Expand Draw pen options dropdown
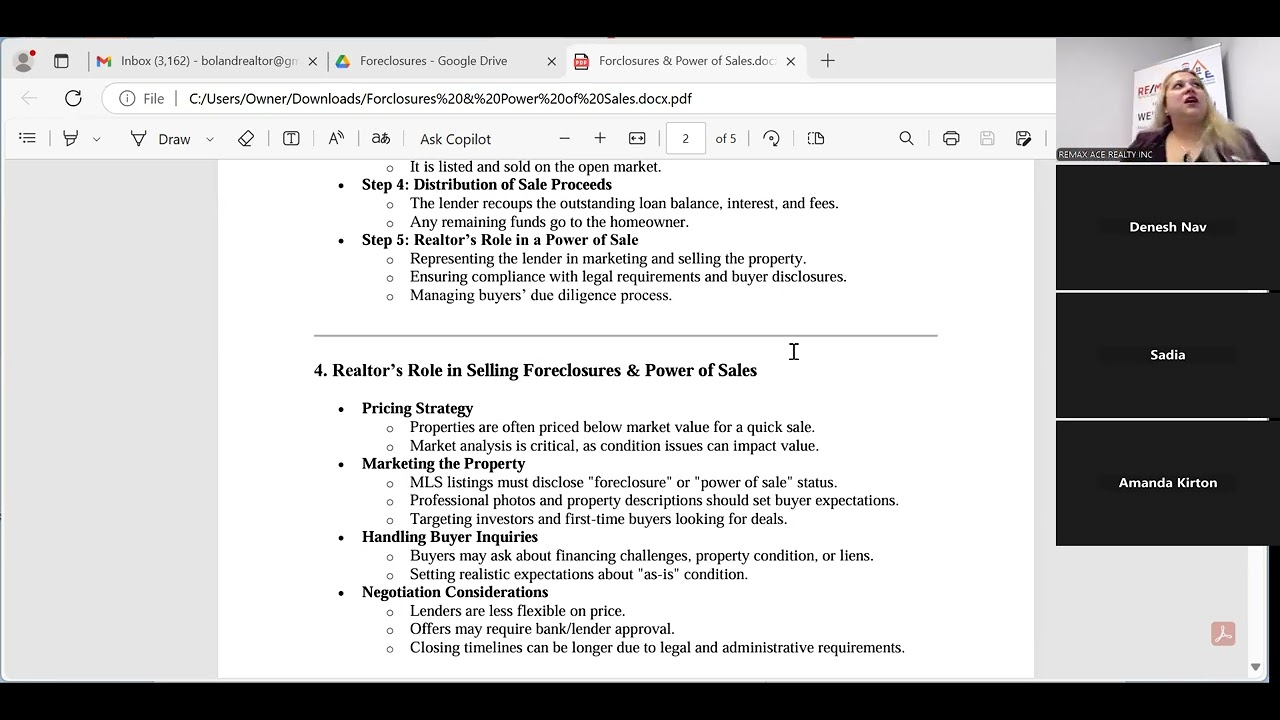 click(x=209, y=139)
